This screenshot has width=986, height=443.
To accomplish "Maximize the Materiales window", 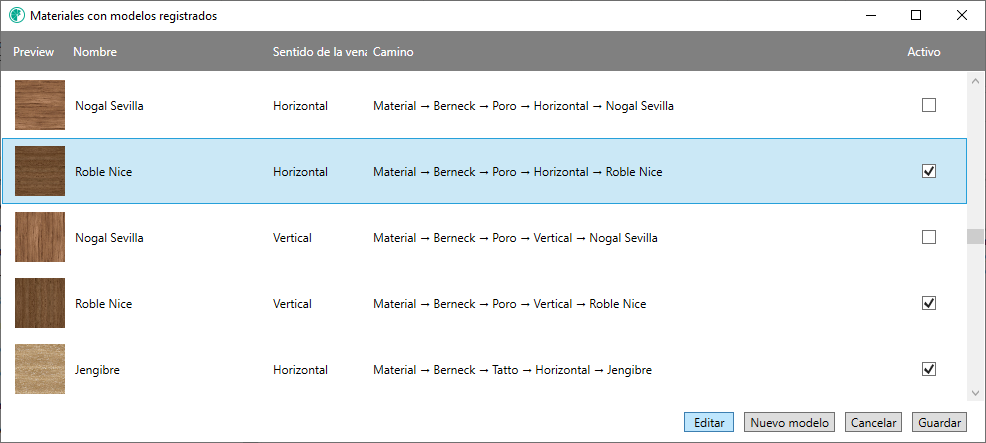I will (x=916, y=16).
